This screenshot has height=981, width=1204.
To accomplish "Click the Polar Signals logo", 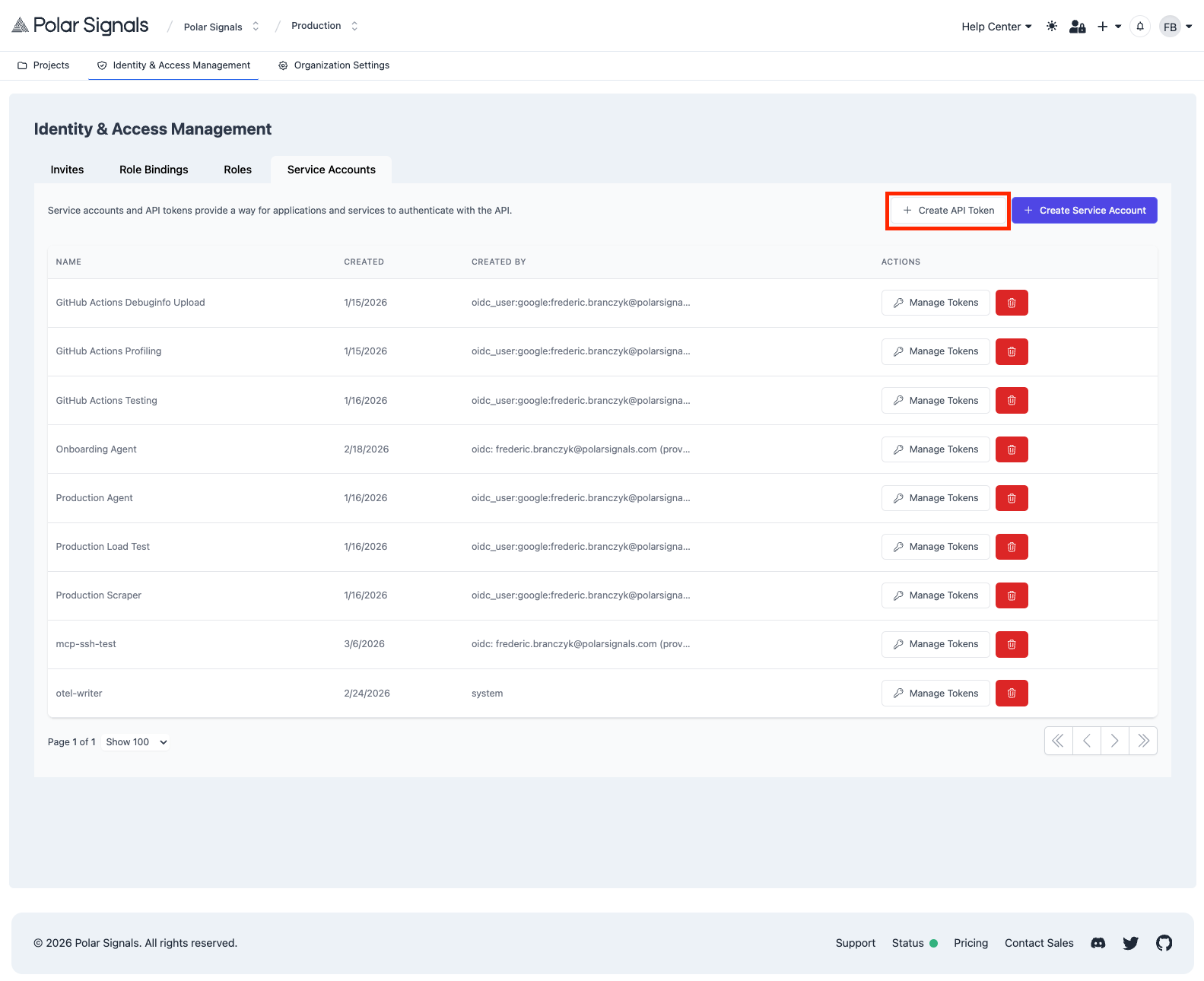I will pos(81,26).
